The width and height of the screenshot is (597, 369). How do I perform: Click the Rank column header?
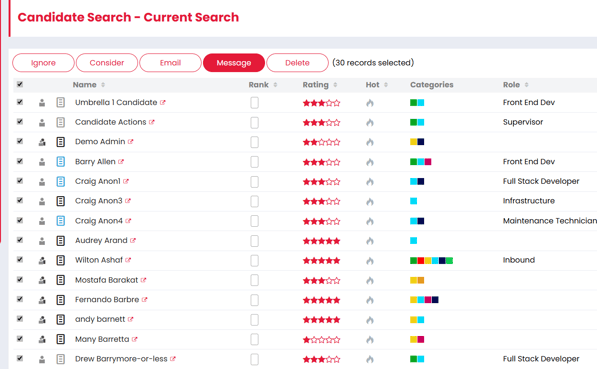click(259, 85)
